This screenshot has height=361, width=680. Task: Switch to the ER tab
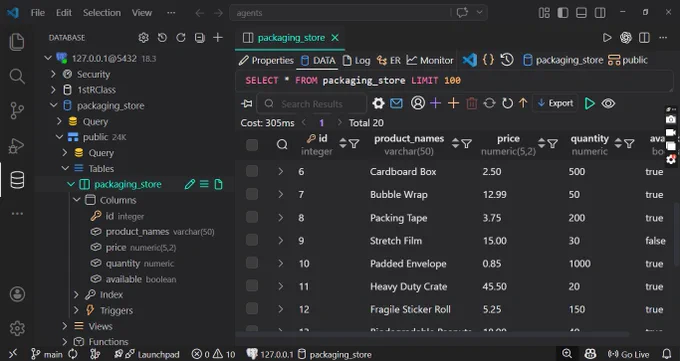(x=389, y=60)
